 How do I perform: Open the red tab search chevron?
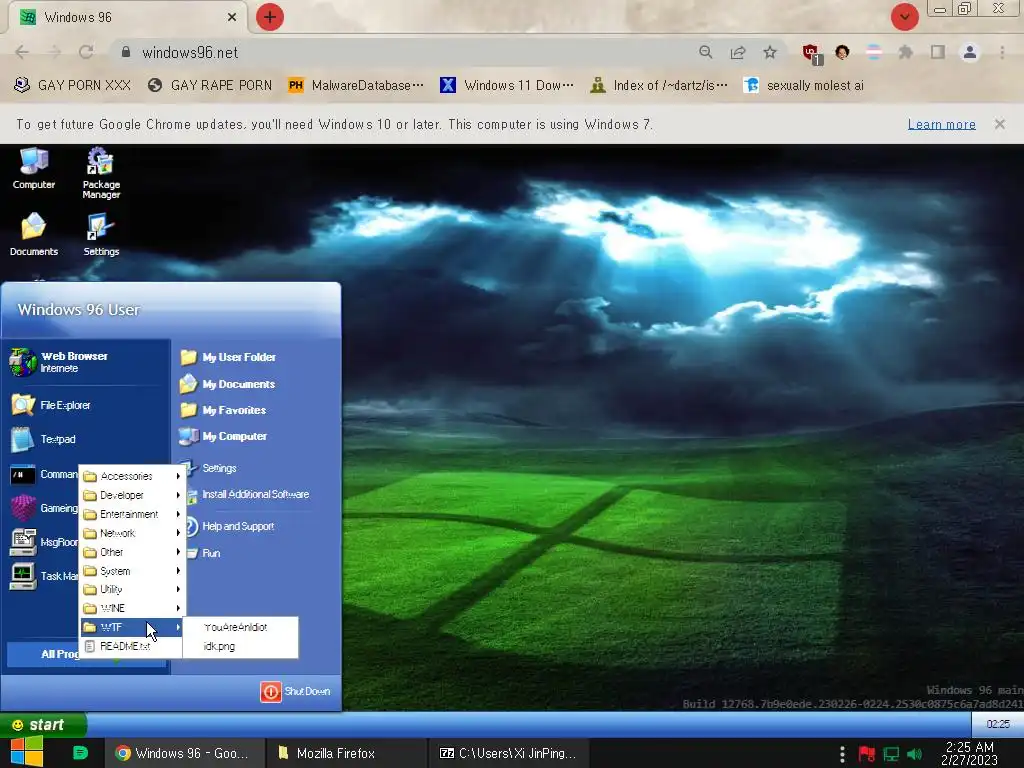coord(904,17)
